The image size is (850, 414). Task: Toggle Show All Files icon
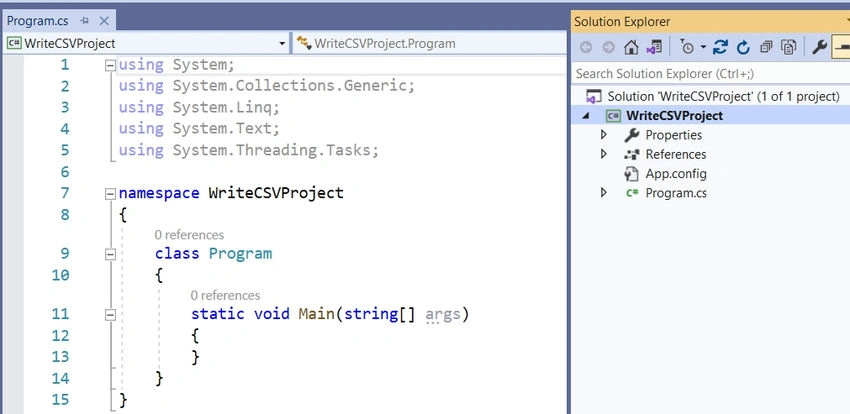click(x=789, y=47)
